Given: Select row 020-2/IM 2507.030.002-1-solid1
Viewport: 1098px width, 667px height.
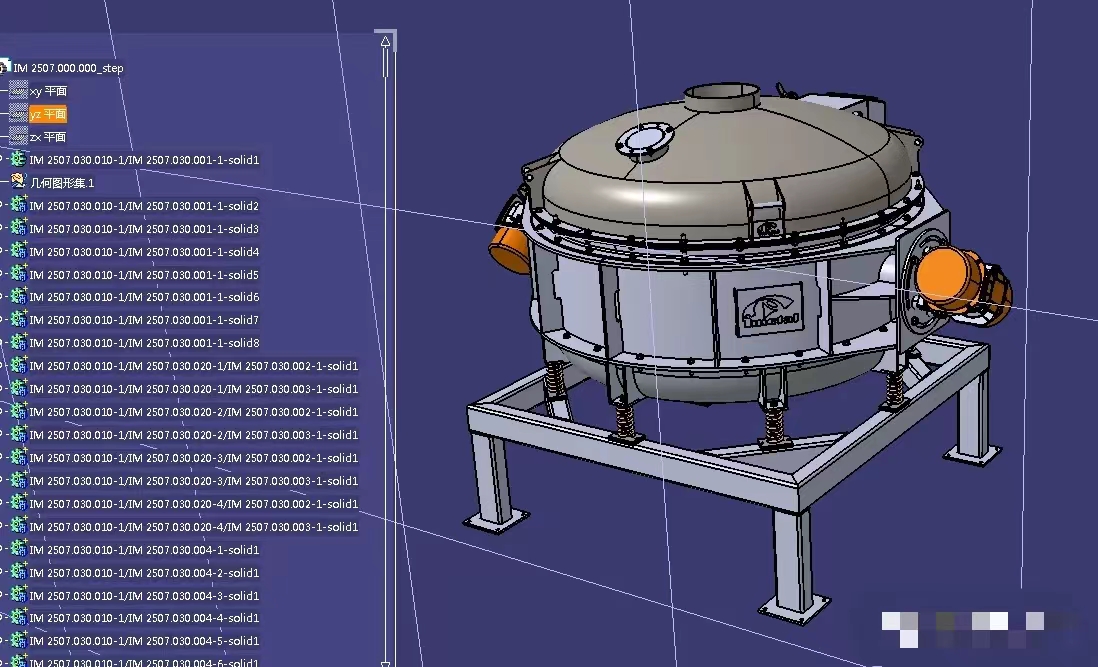Looking at the screenshot, I should (x=194, y=412).
